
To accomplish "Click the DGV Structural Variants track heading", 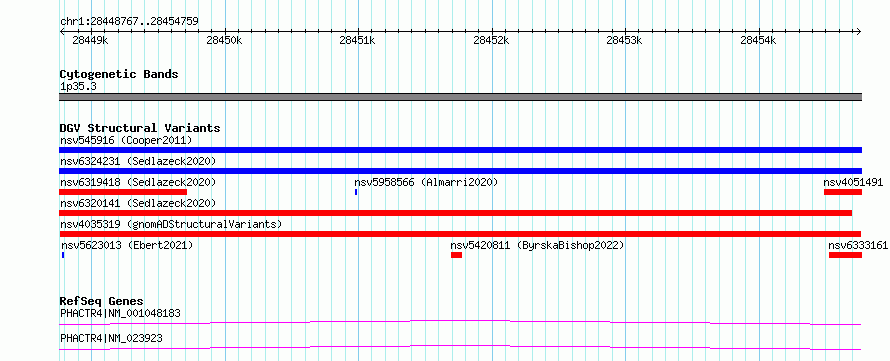I will click(140, 128).
